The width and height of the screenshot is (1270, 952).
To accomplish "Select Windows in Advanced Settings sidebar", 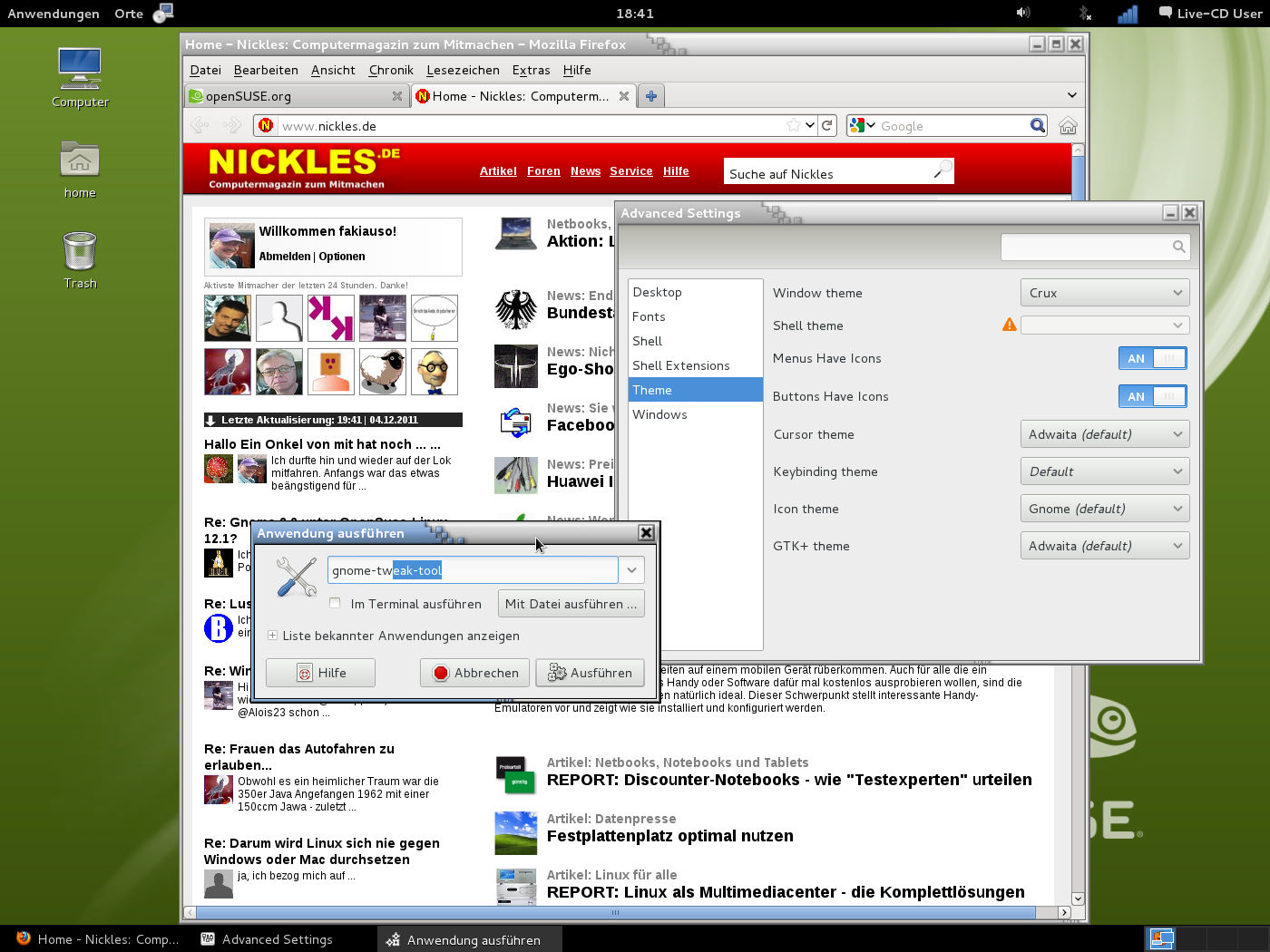I will pyautogui.click(x=696, y=414).
